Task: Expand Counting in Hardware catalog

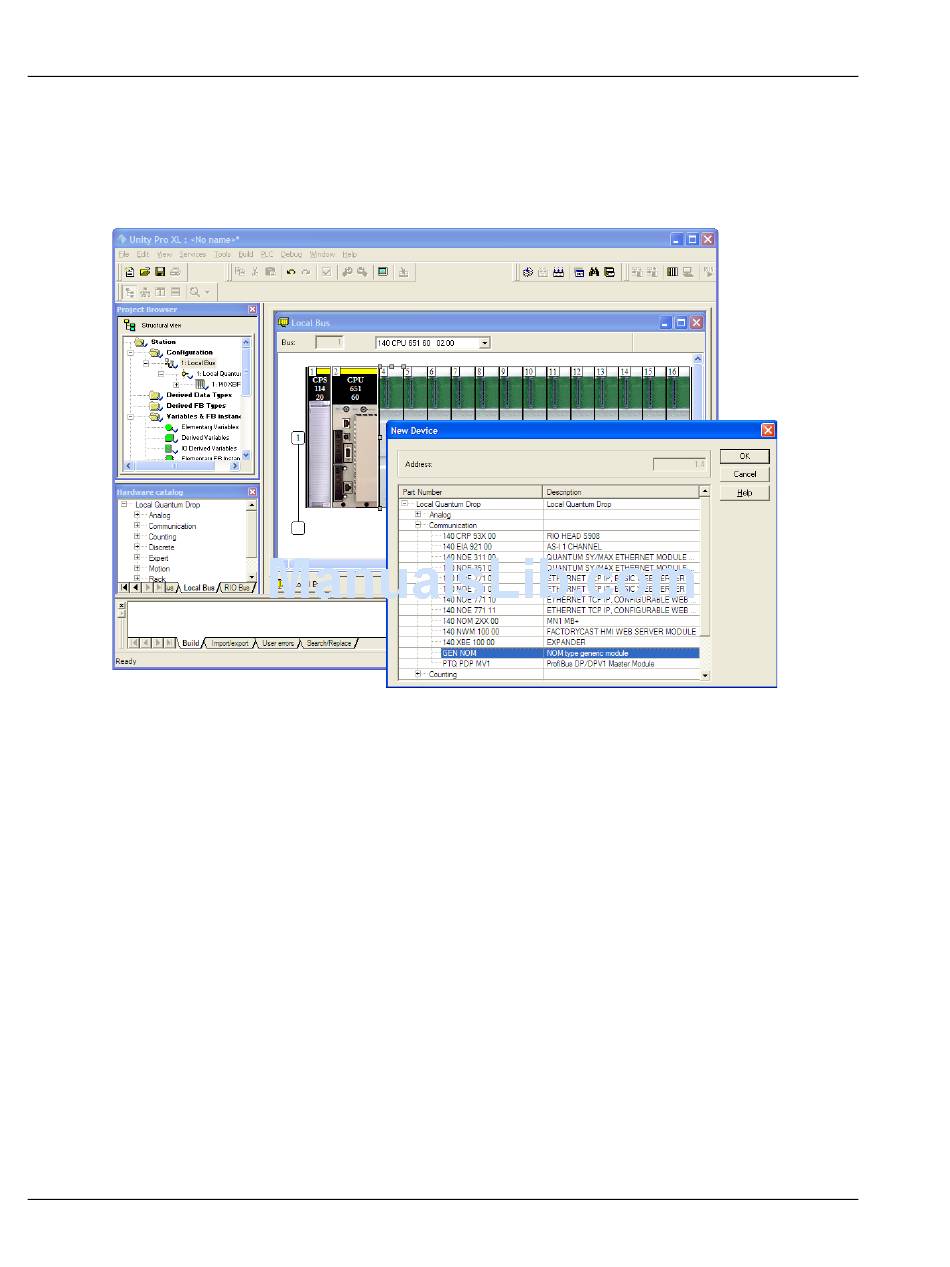Action: pos(137,536)
